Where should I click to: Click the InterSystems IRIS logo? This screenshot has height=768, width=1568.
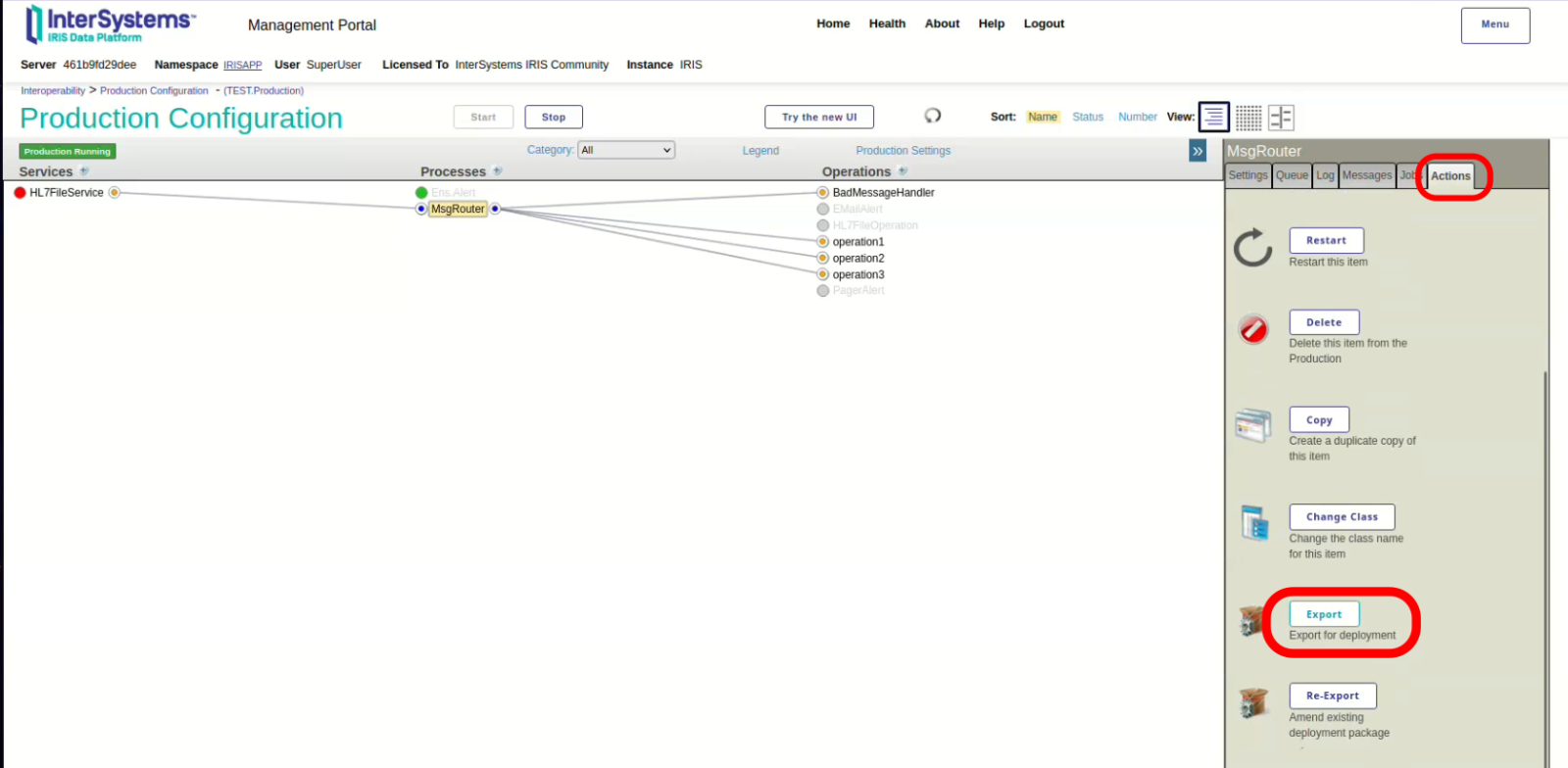110,24
